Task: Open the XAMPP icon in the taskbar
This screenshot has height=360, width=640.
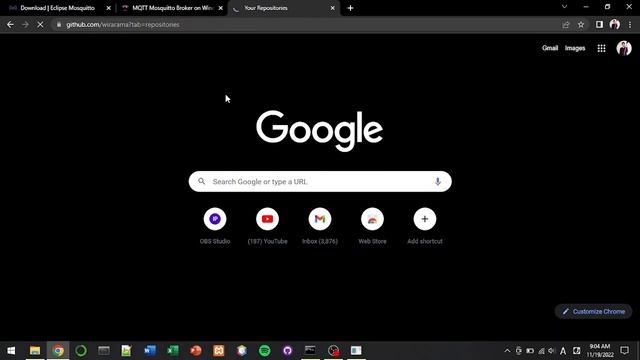Action: 219,351
